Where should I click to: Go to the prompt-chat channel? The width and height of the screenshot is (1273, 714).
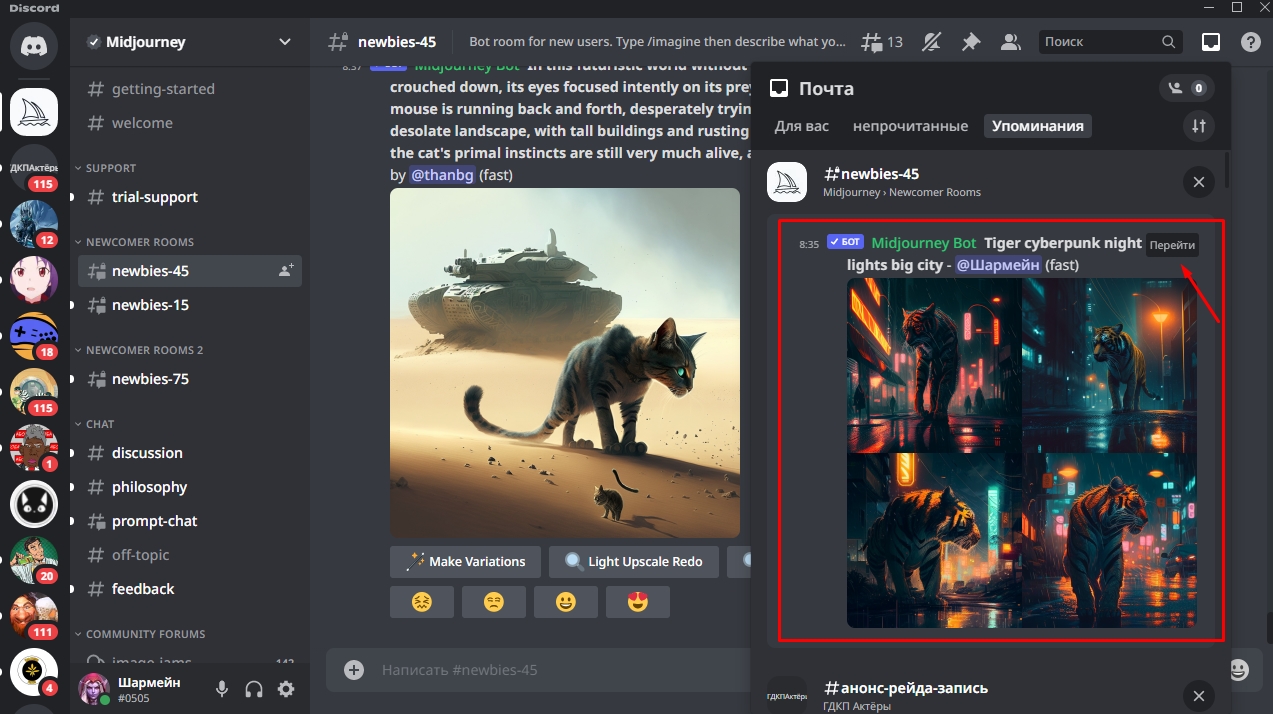[x=190, y=521]
